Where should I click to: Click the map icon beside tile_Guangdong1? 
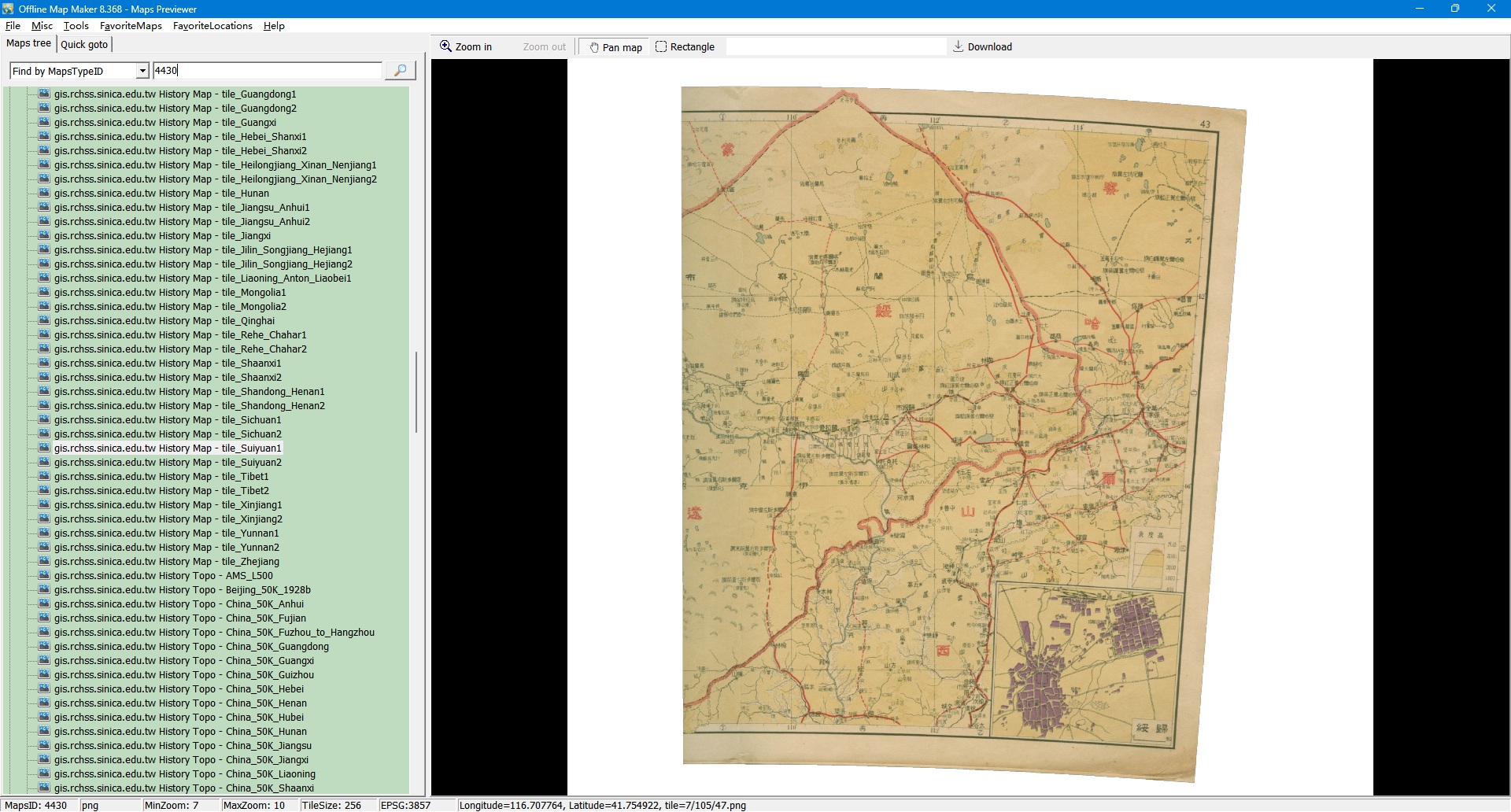(44, 94)
